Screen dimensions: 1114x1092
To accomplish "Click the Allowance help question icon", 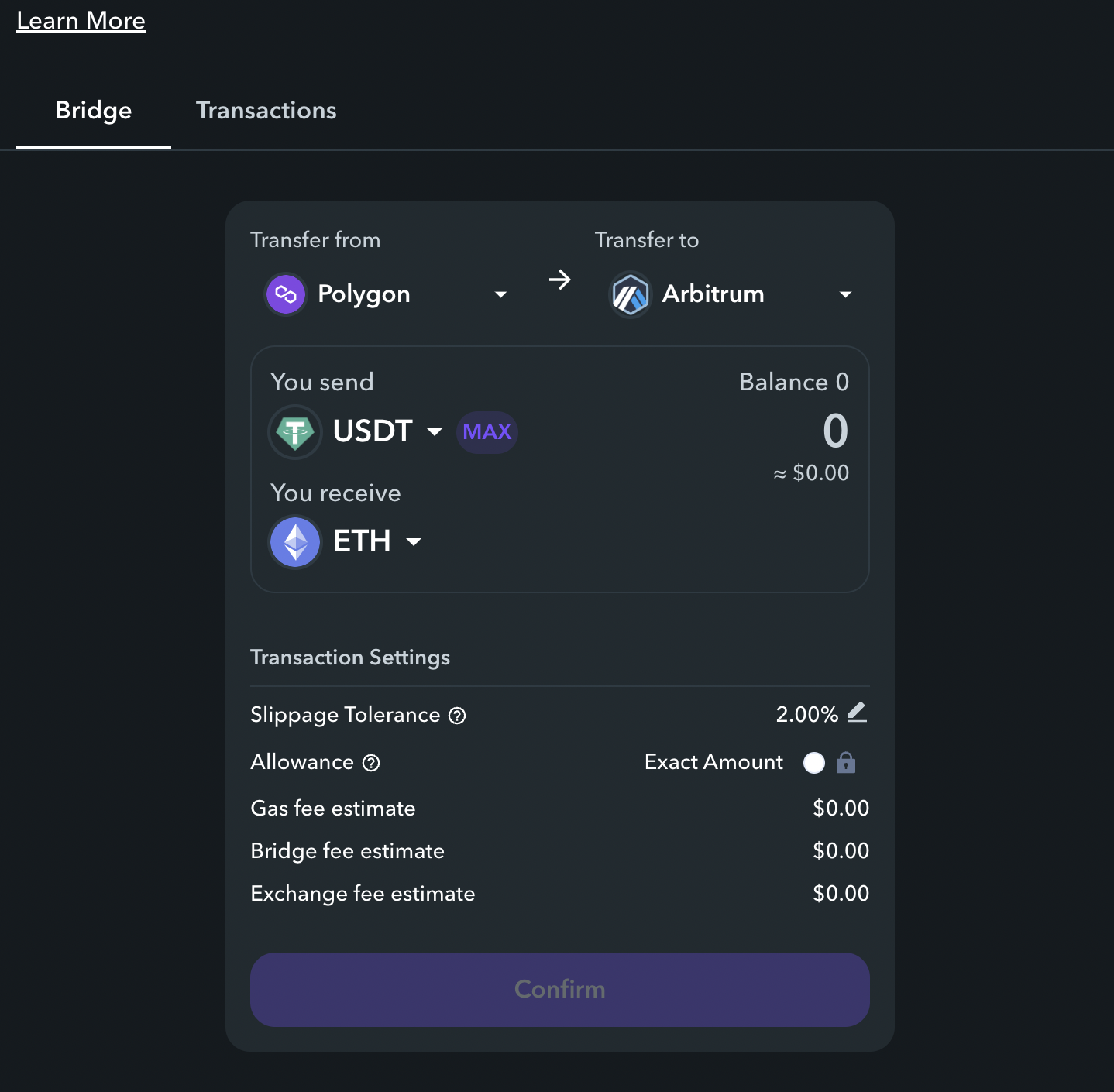I will [371, 763].
